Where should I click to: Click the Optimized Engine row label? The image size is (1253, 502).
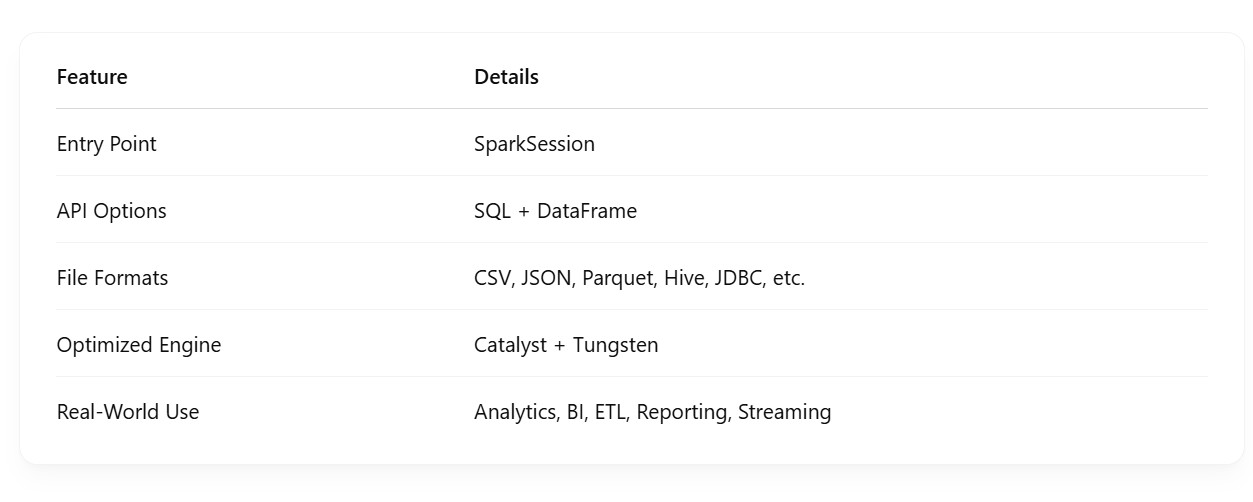coord(139,345)
